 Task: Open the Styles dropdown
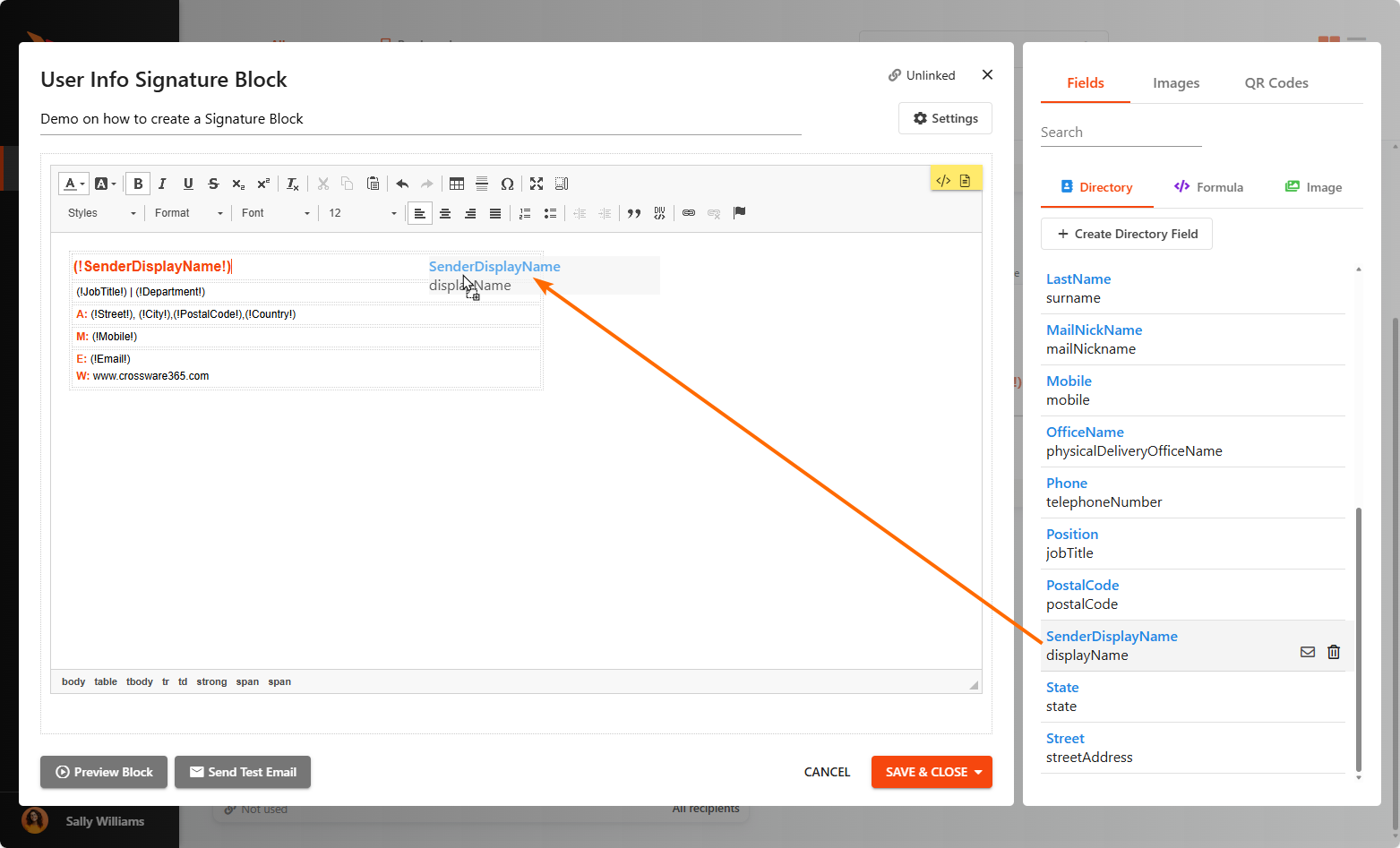(101, 213)
